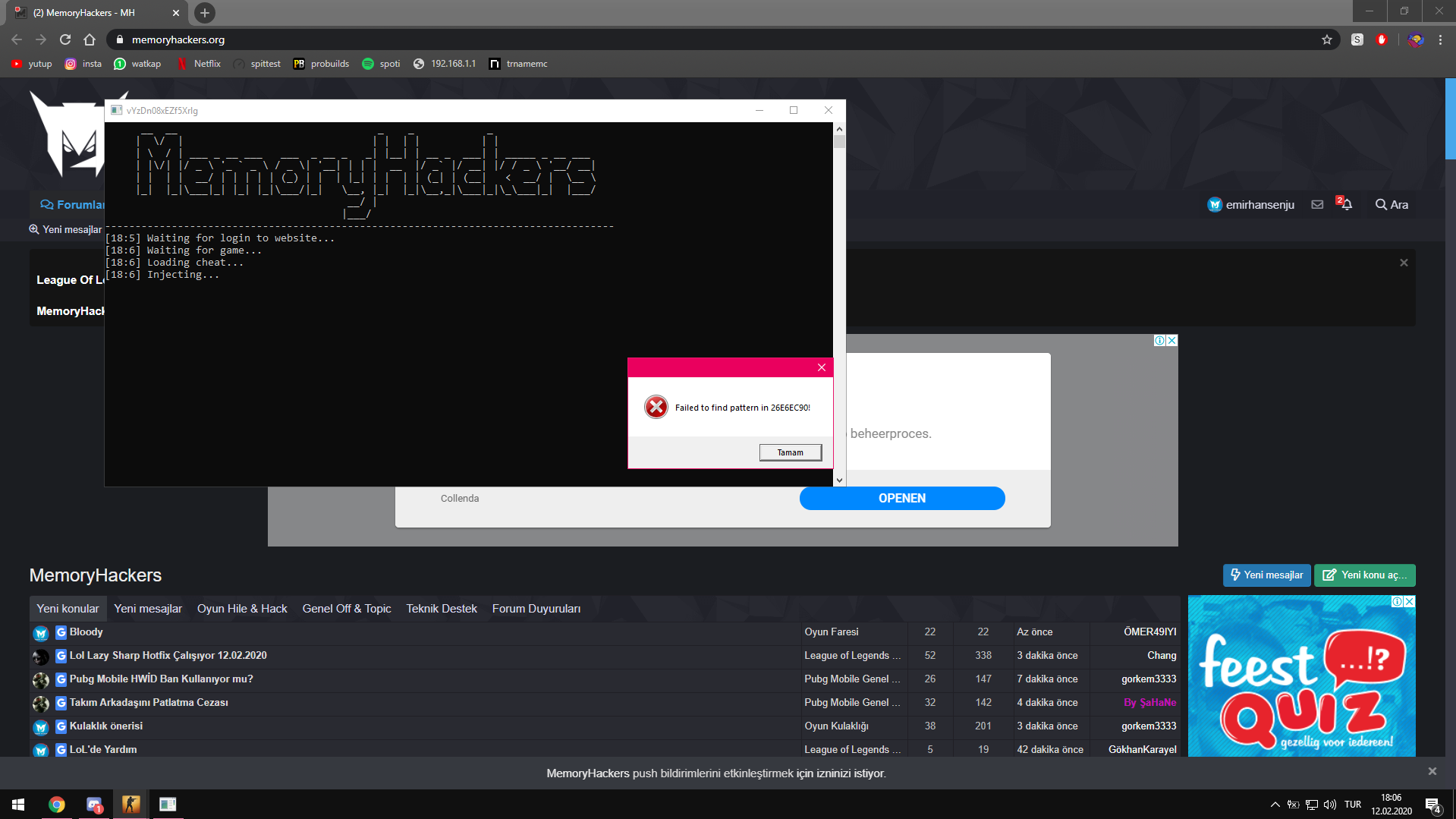Reload the page in Chrome
Viewport: 1456px width, 819px height.
coord(65,39)
